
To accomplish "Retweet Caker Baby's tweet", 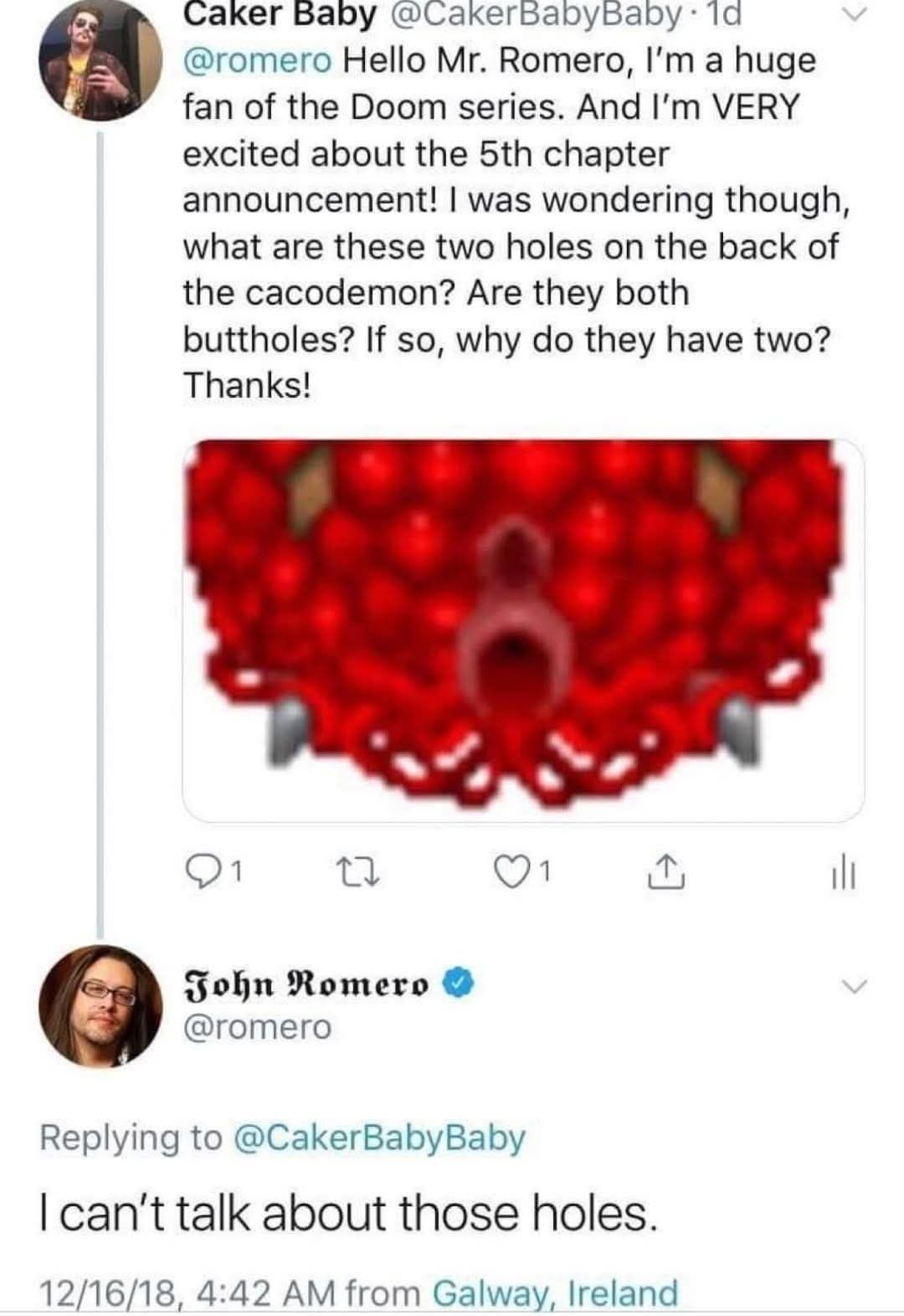I will click(365, 873).
